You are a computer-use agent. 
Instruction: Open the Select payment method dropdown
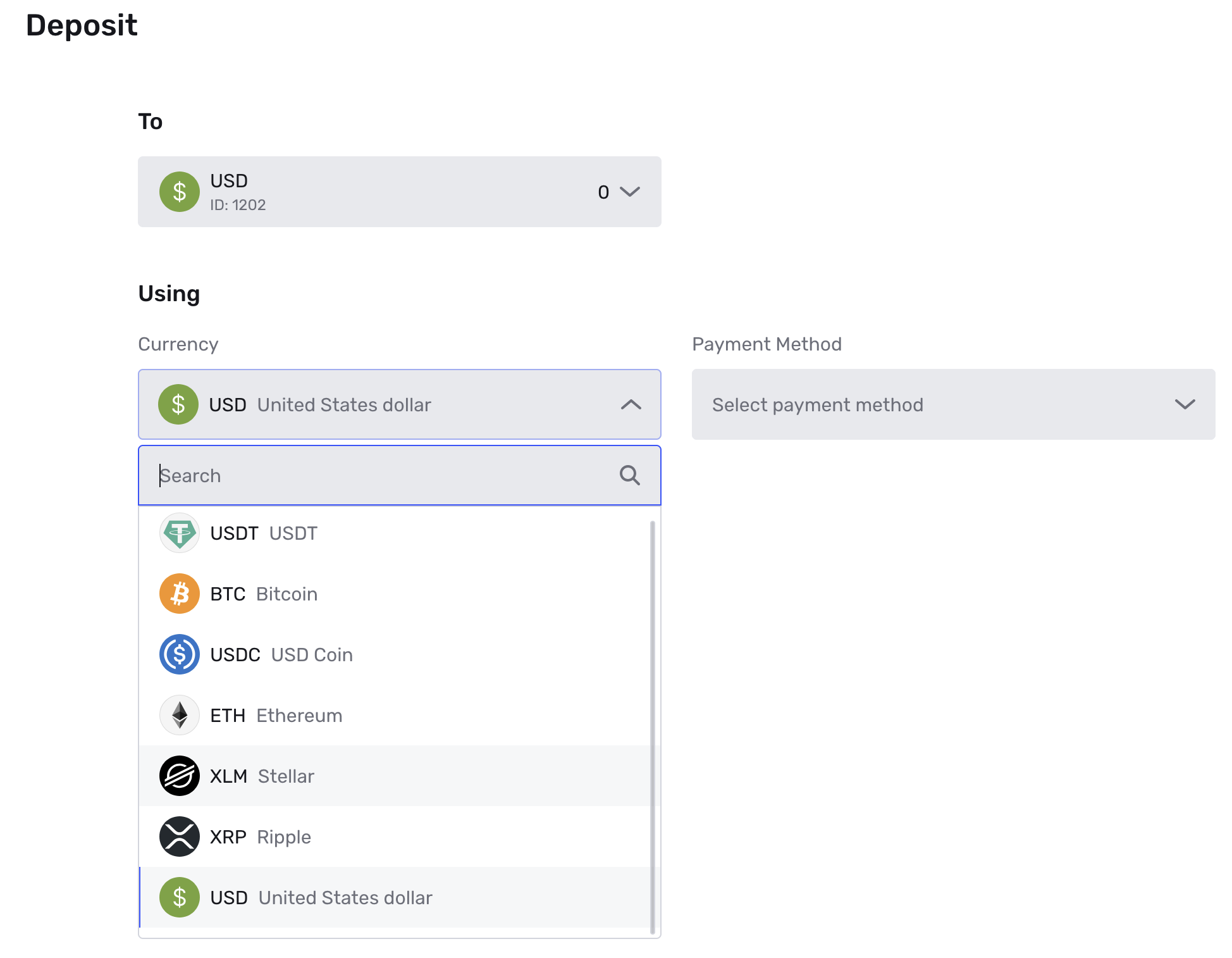(x=952, y=404)
